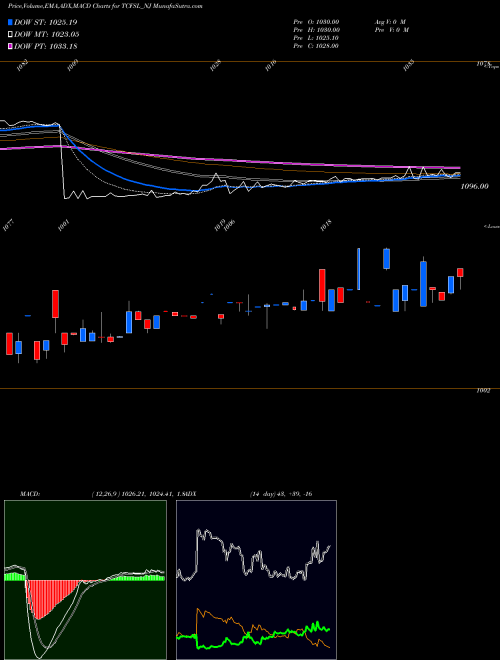Image resolution: width=500 pixels, height=660 pixels.
Task: Click the 'Pre O: 1030.00' open value
Action: coord(316,22)
